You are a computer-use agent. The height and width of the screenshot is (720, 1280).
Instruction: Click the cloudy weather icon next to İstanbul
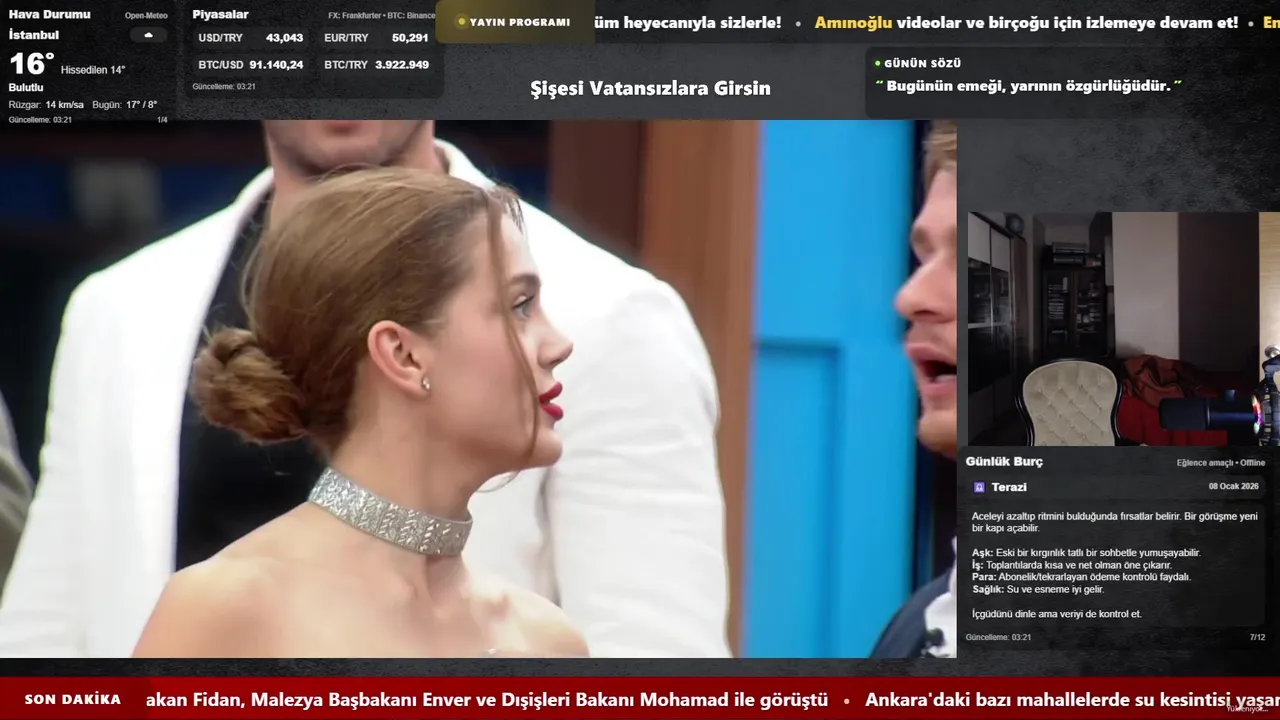tap(148, 35)
